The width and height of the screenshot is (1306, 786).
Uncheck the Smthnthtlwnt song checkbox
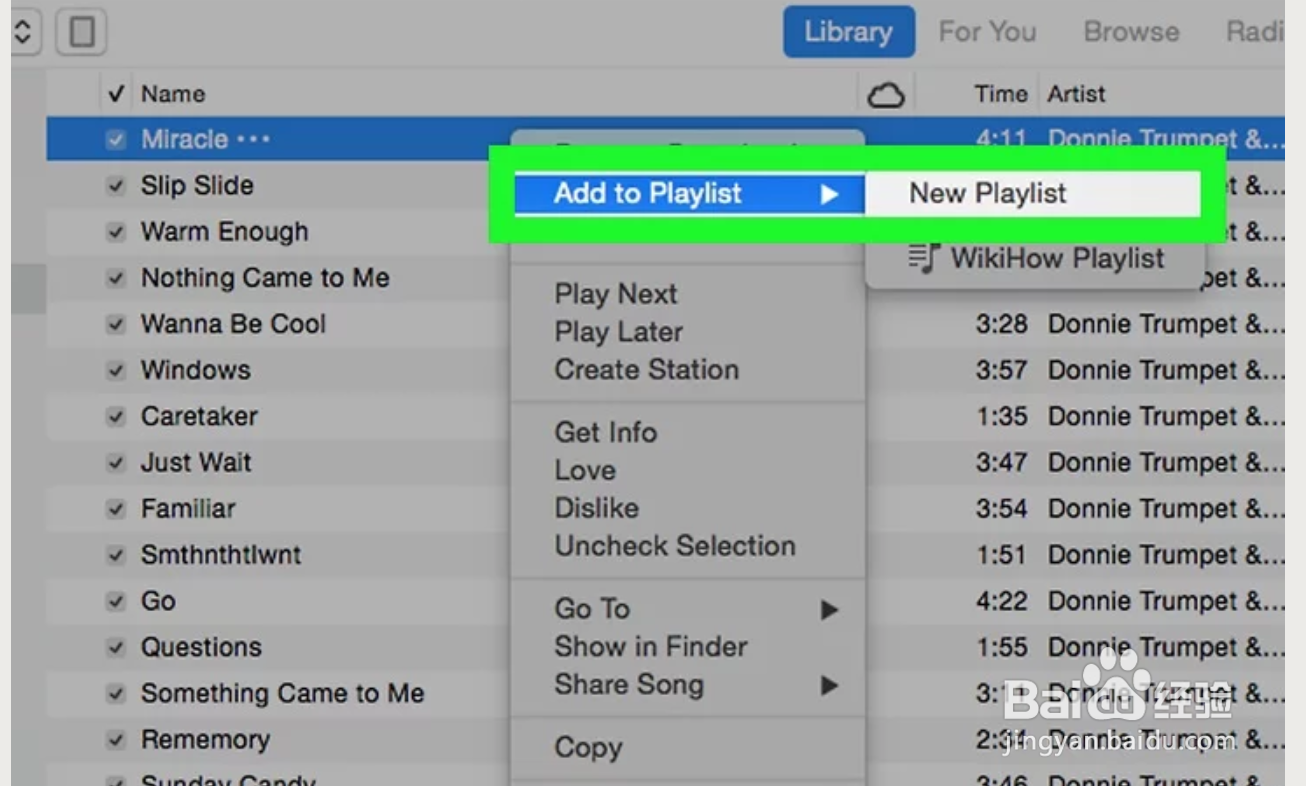[x=116, y=555]
